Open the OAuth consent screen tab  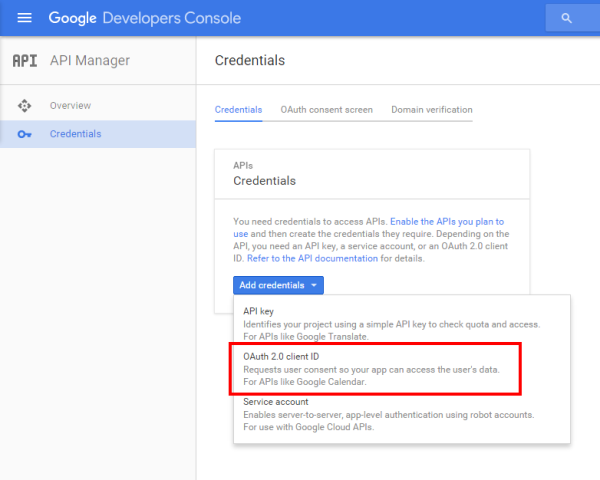pyautogui.click(x=326, y=110)
